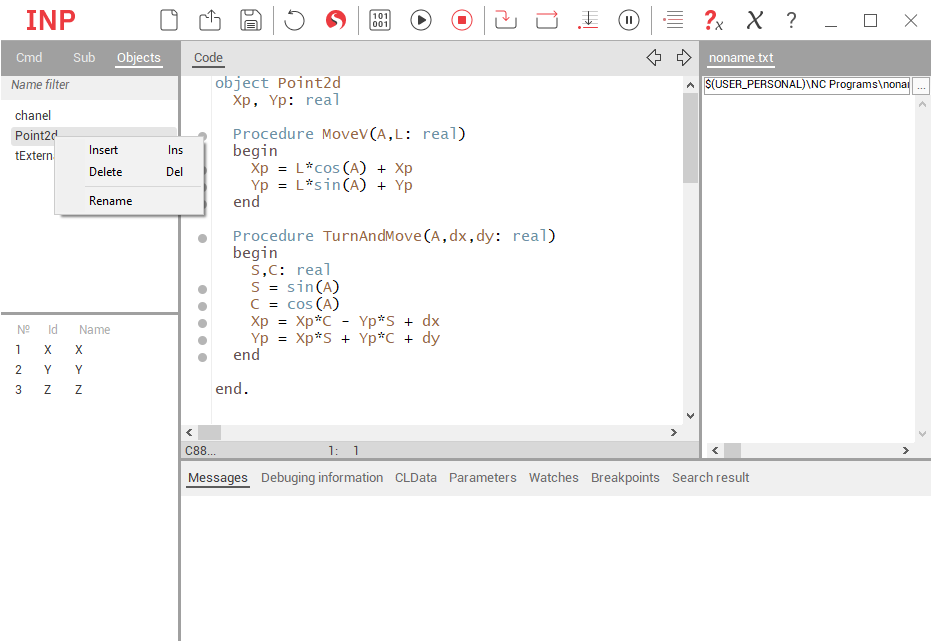Open a file with the Open icon
Viewport: 932px width, 641px height.
point(210,20)
